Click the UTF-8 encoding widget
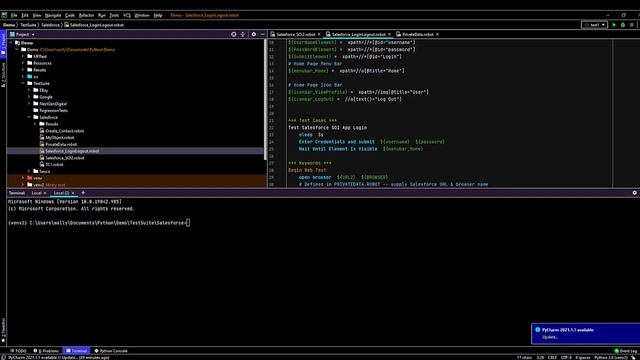This screenshot has width=640, height=360. point(566,358)
